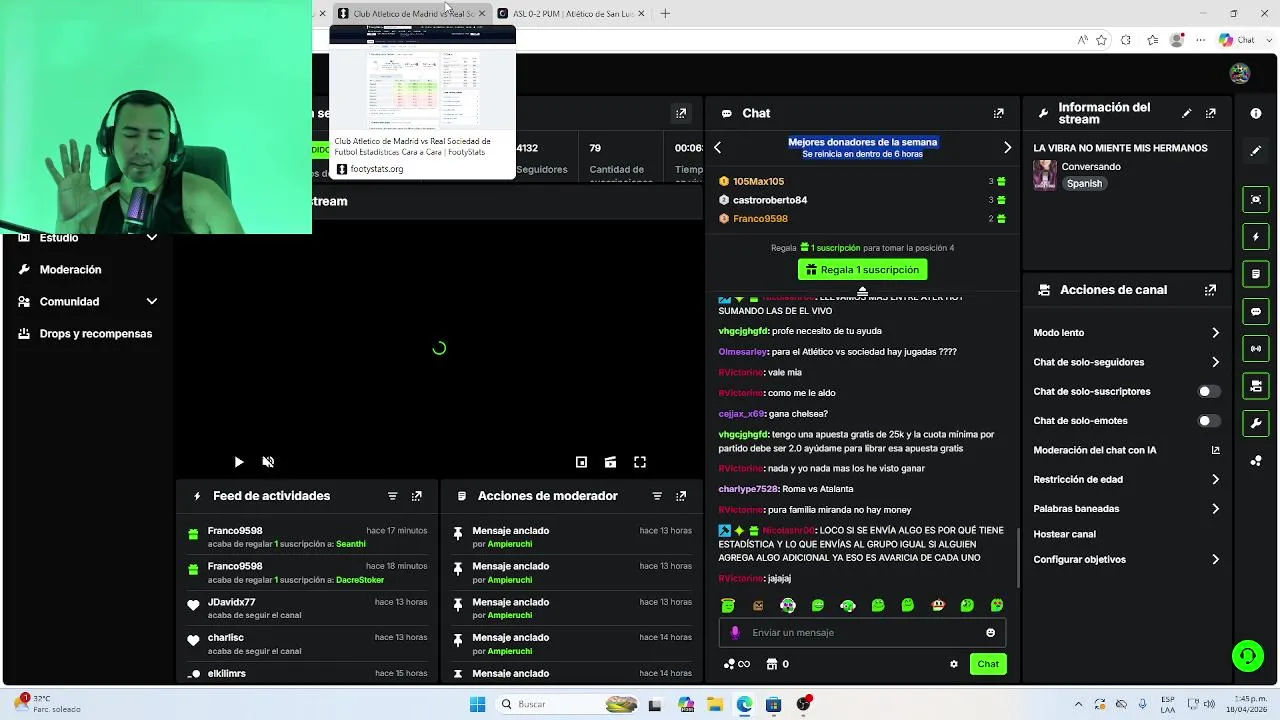Click 105Max105 in top donors
The width and height of the screenshot is (1280, 720).
pos(758,181)
